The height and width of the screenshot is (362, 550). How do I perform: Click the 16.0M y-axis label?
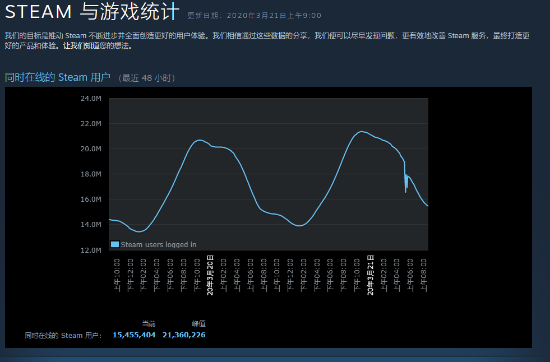pos(91,199)
